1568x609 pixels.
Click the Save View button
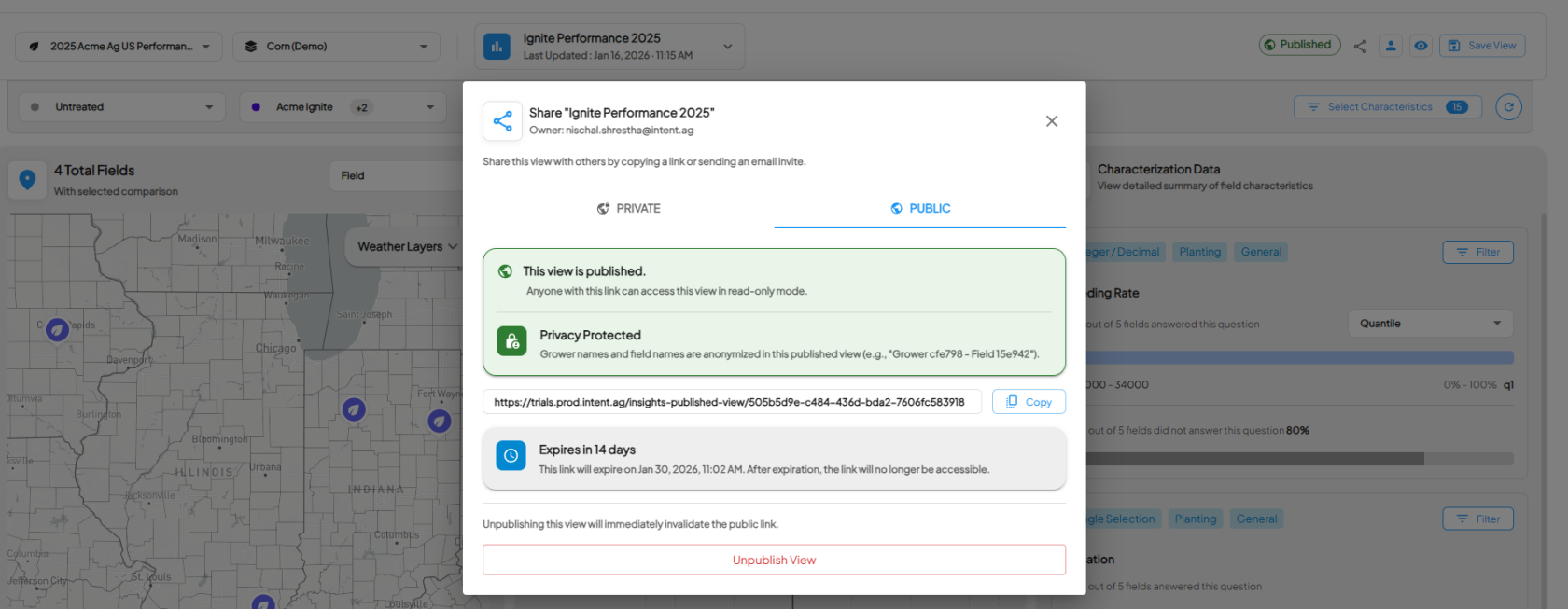pos(1482,46)
